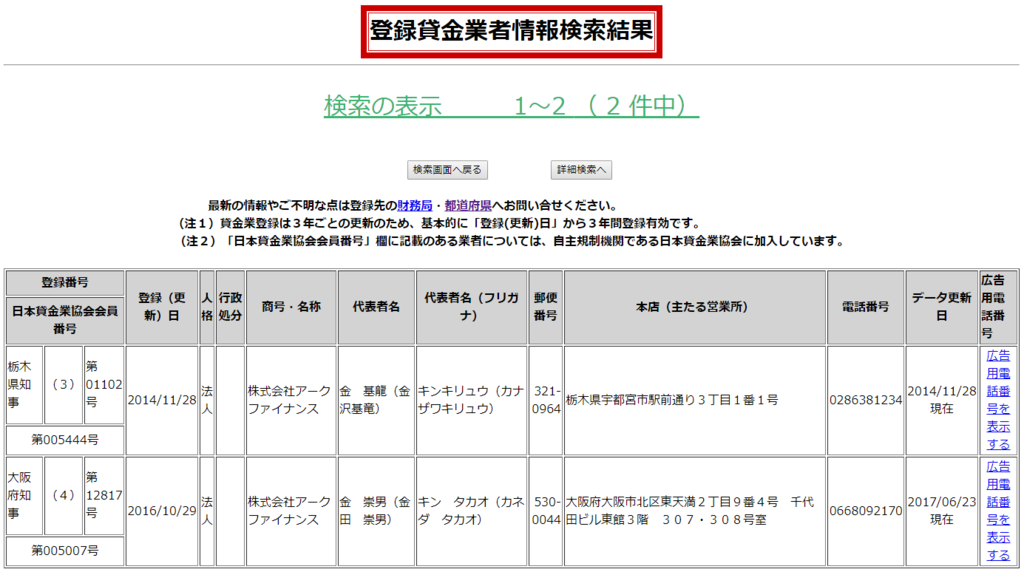Click the 第005444号 member number cell
The height and width of the screenshot is (572, 1024).
65,440
